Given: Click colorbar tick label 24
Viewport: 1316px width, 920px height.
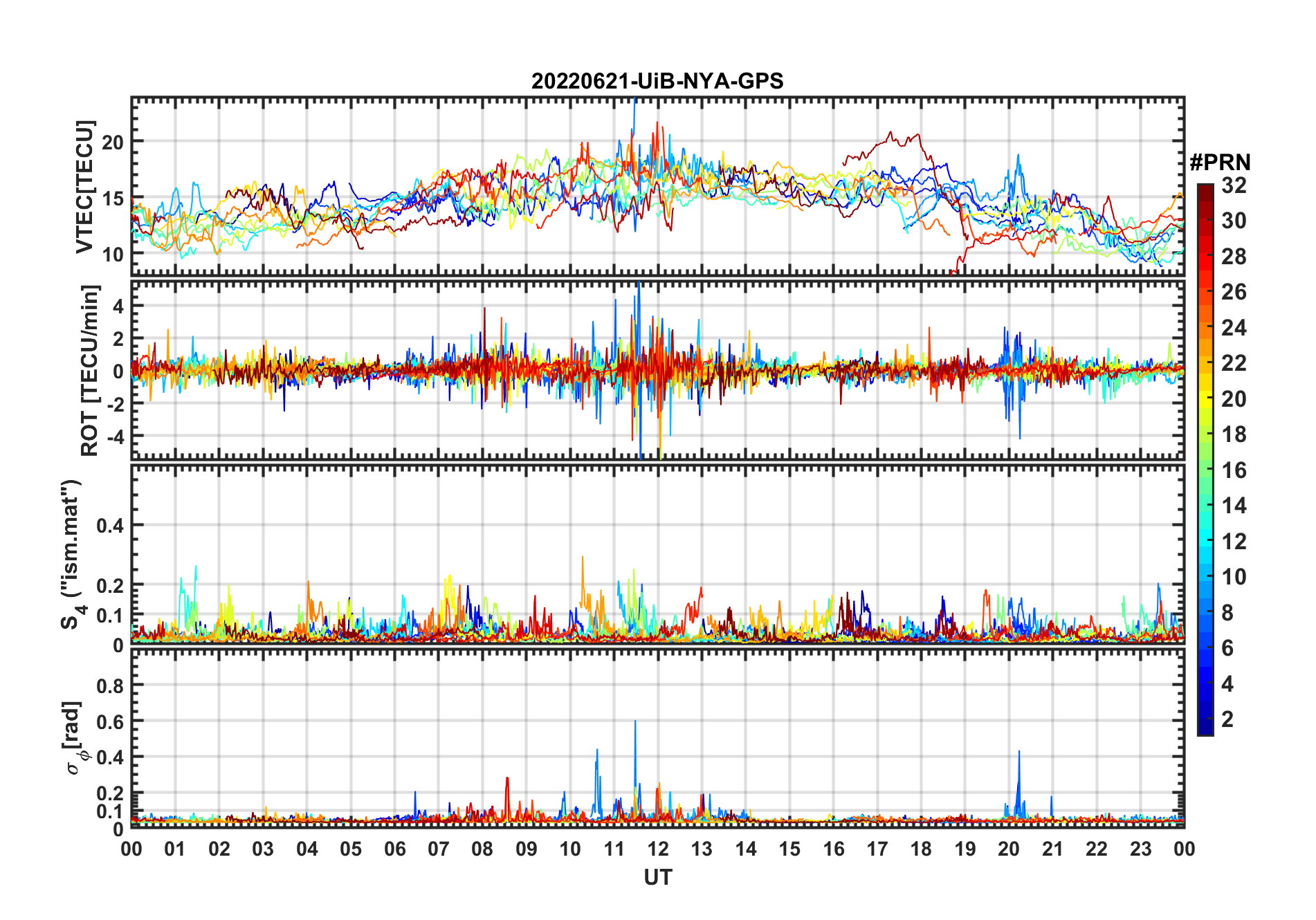Looking at the screenshot, I should coord(1234,328).
